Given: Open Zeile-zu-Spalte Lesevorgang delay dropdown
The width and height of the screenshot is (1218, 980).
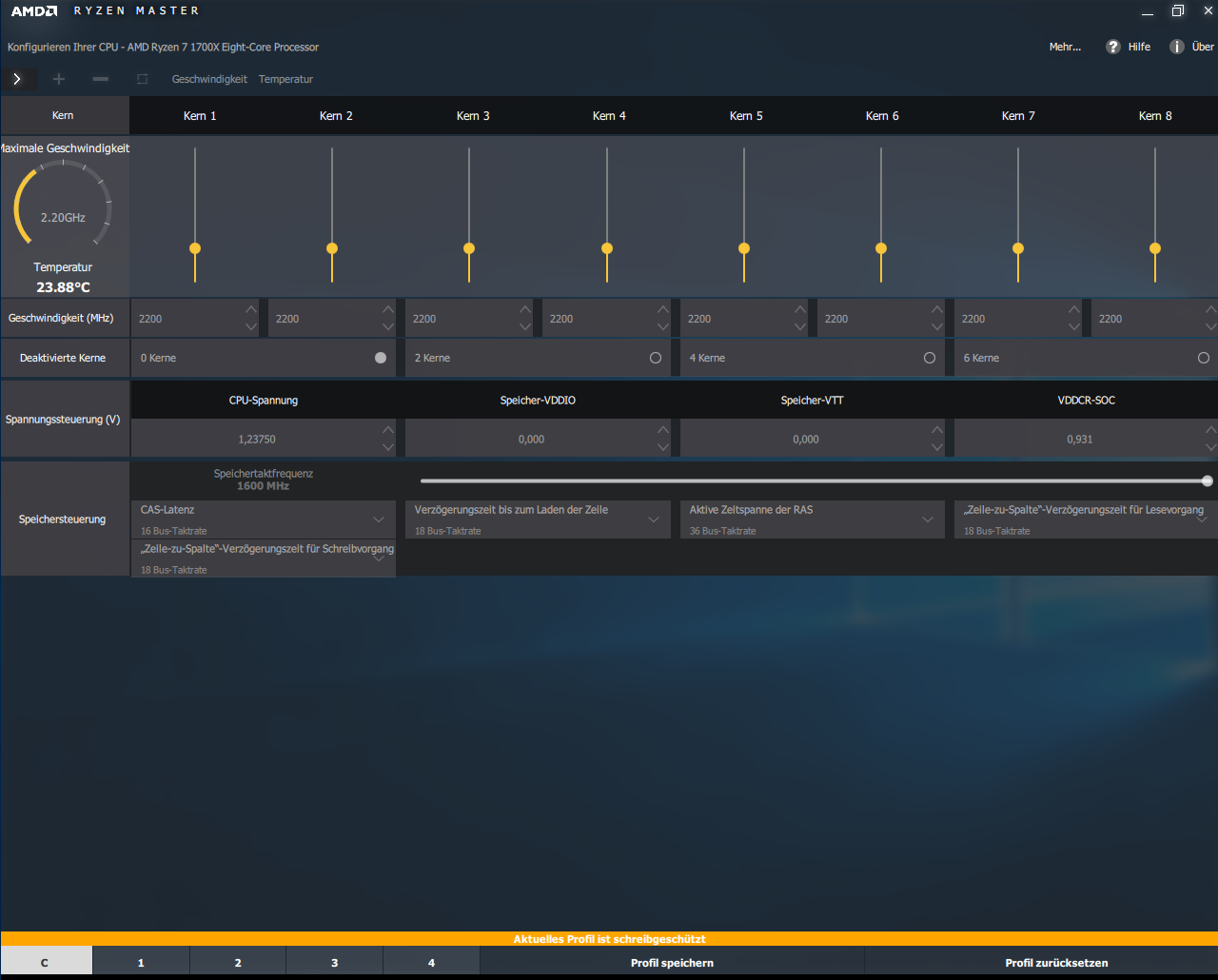Looking at the screenshot, I should [1086, 519].
